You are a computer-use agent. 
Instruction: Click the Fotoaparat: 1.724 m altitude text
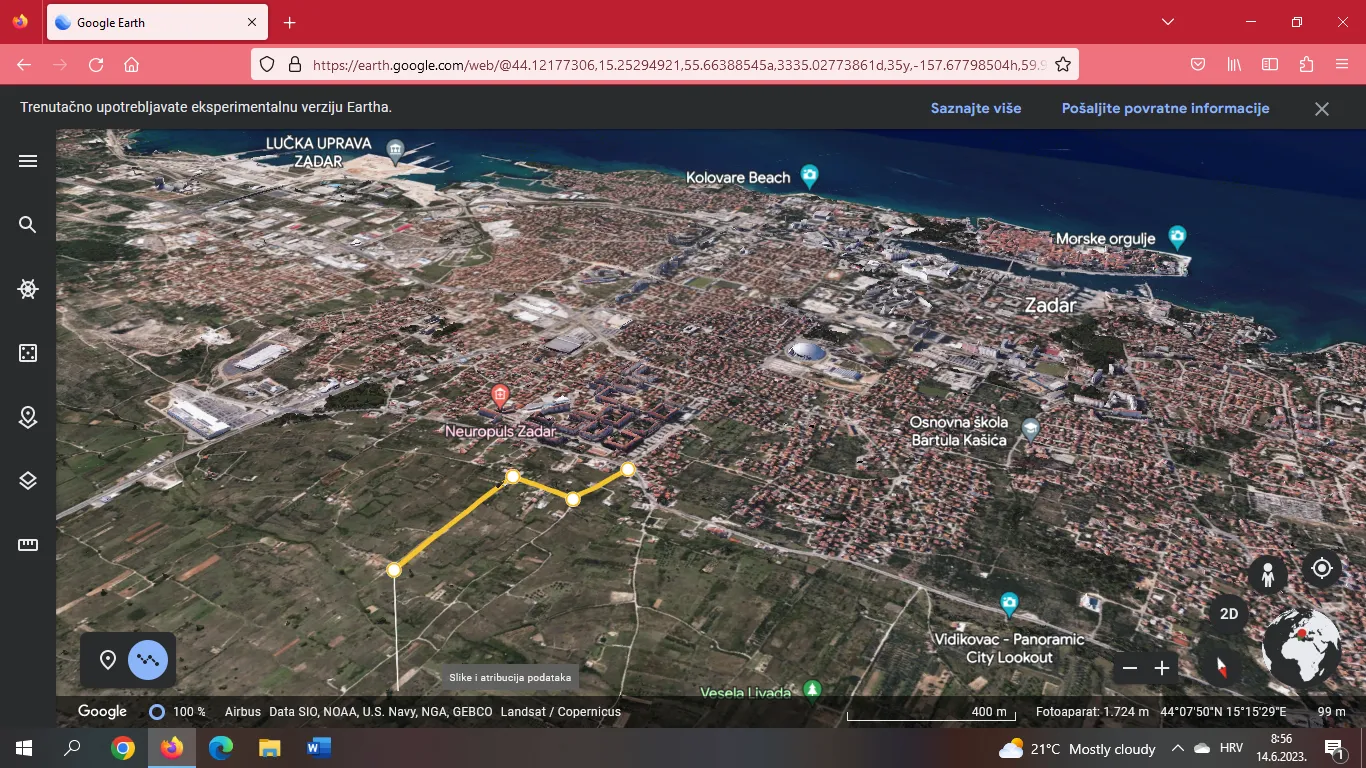[x=1092, y=712]
